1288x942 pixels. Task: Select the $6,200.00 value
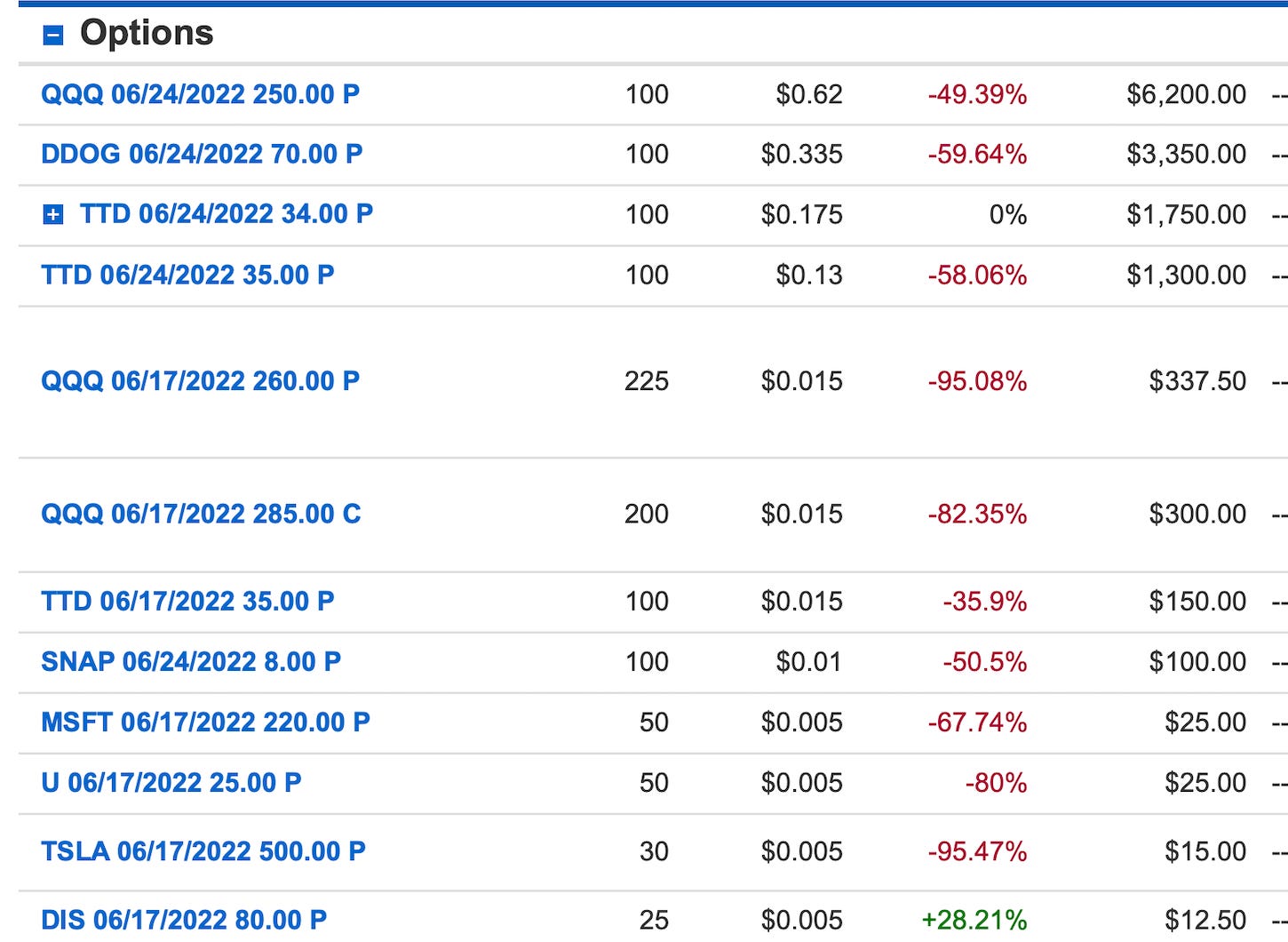[1187, 94]
